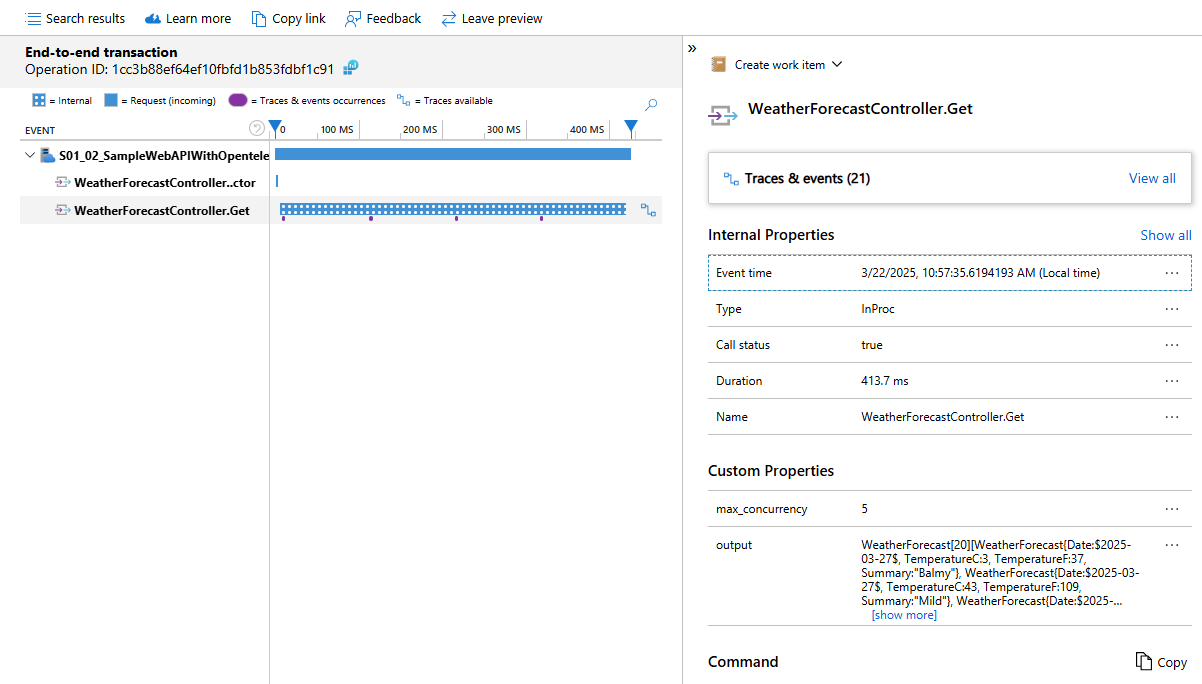Click the left timeline range marker
The height and width of the screenshot is (684, 1202).
click(x=276, y=127)
